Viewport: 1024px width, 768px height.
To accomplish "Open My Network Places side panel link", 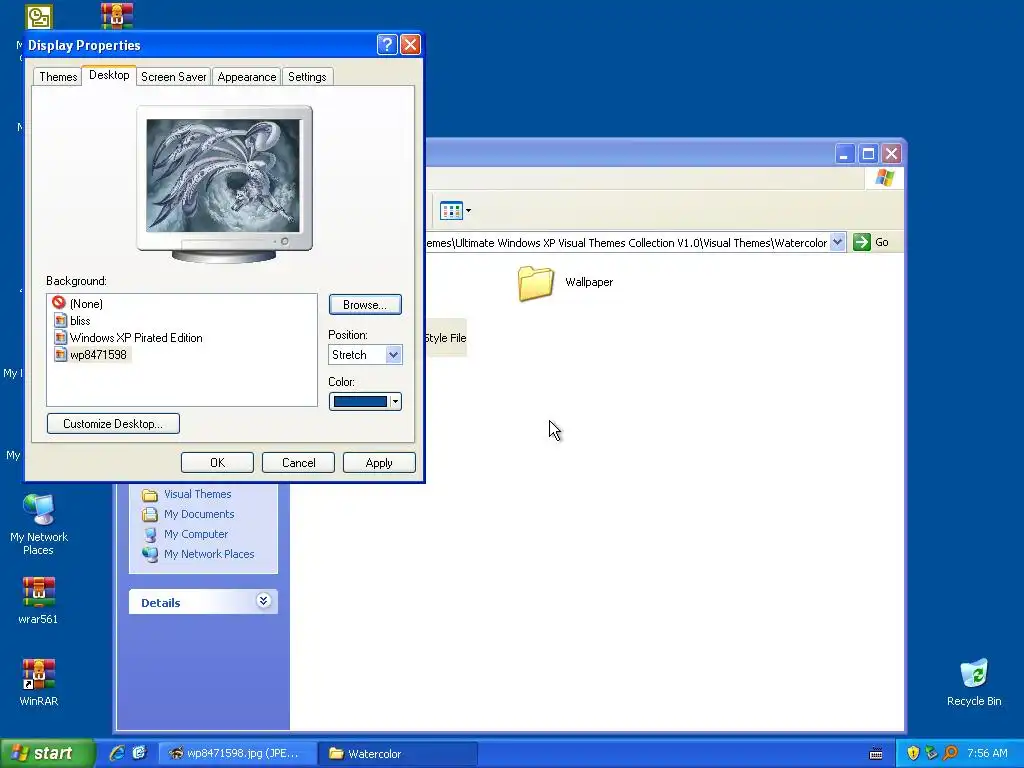I will point(209,554).
